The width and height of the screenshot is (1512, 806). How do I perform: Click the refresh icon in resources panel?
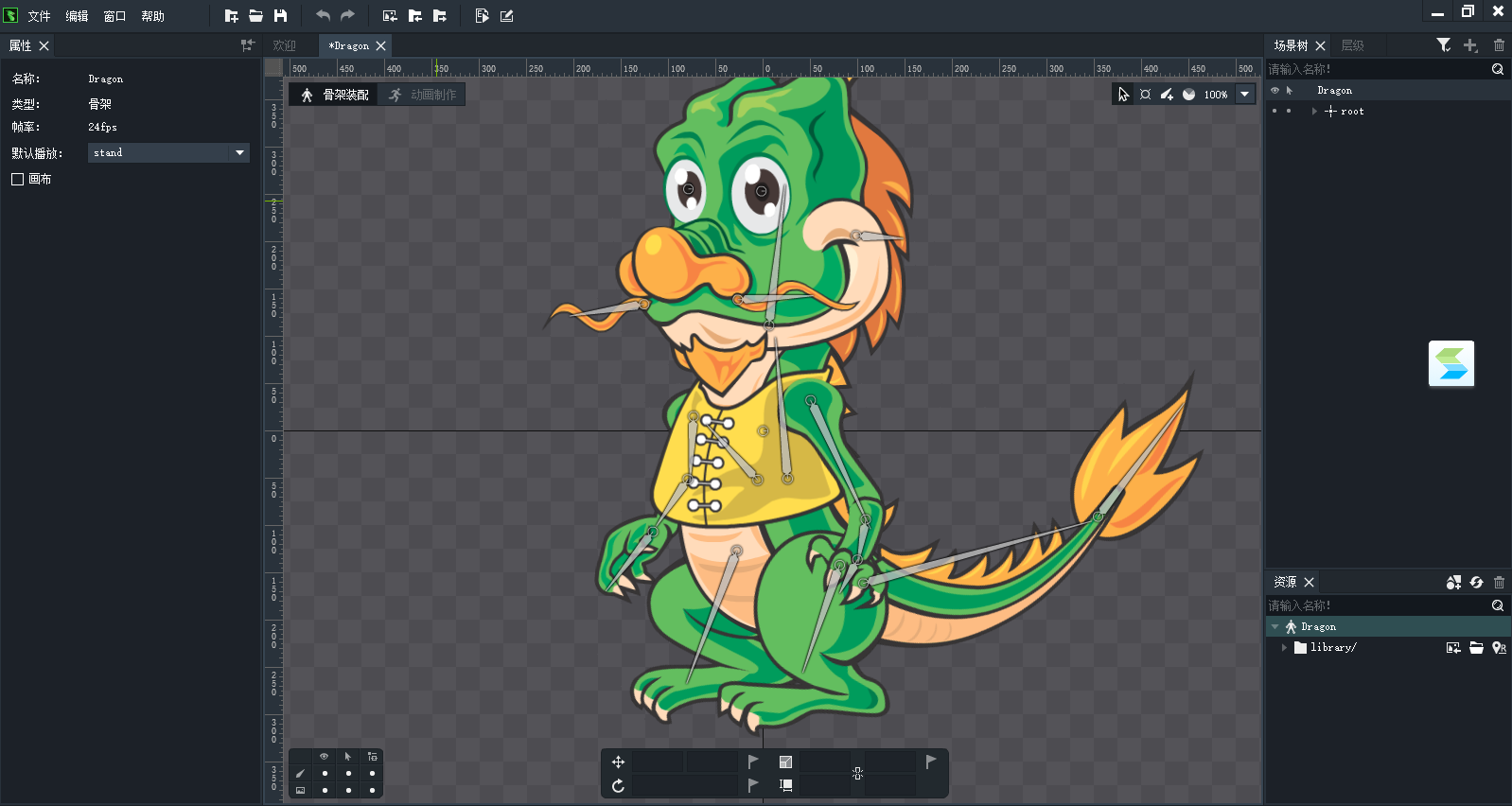tap(1476, 583)
